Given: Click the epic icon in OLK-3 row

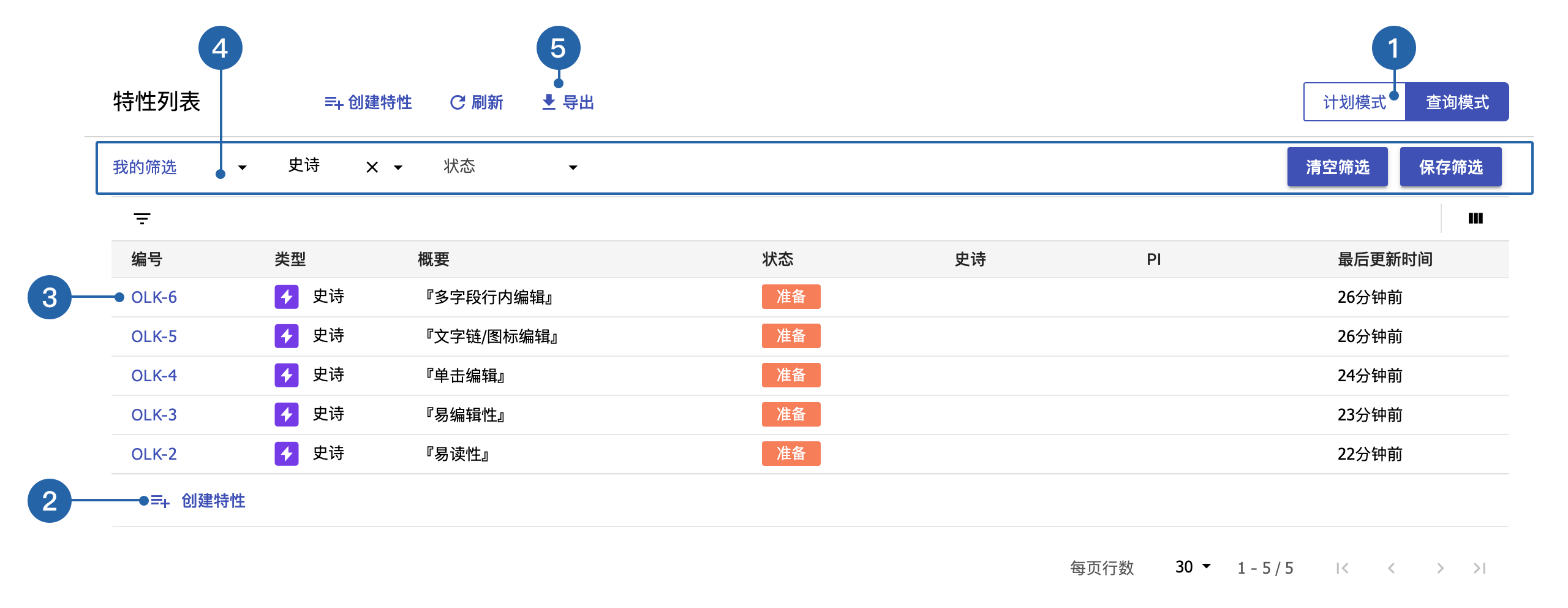Looking at the screenshot, I should coord(287,415).
